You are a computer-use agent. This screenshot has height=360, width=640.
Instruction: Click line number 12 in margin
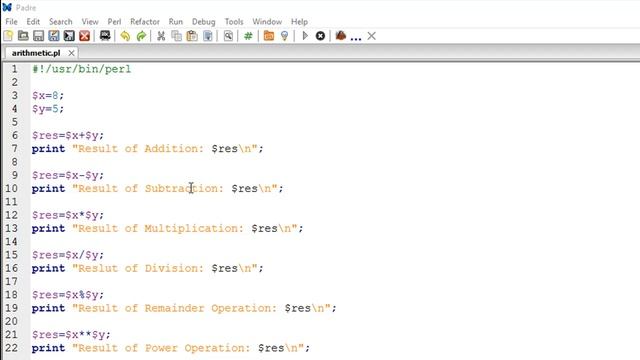[x=11, y=215]
